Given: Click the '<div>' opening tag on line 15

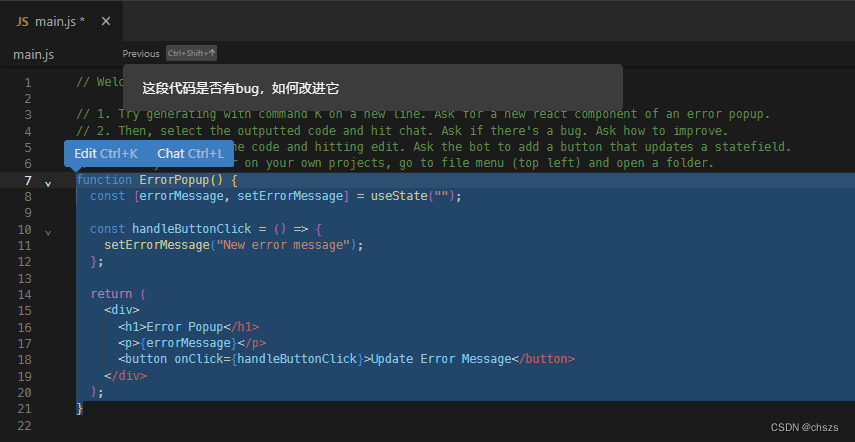Looking at the screenshot, I should (122, 310).
